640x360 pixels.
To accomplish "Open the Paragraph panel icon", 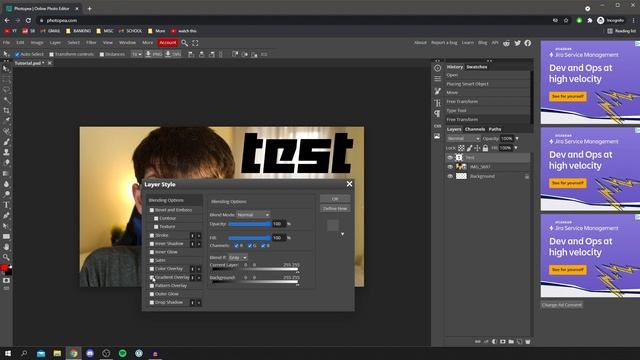I will [438, 114].
